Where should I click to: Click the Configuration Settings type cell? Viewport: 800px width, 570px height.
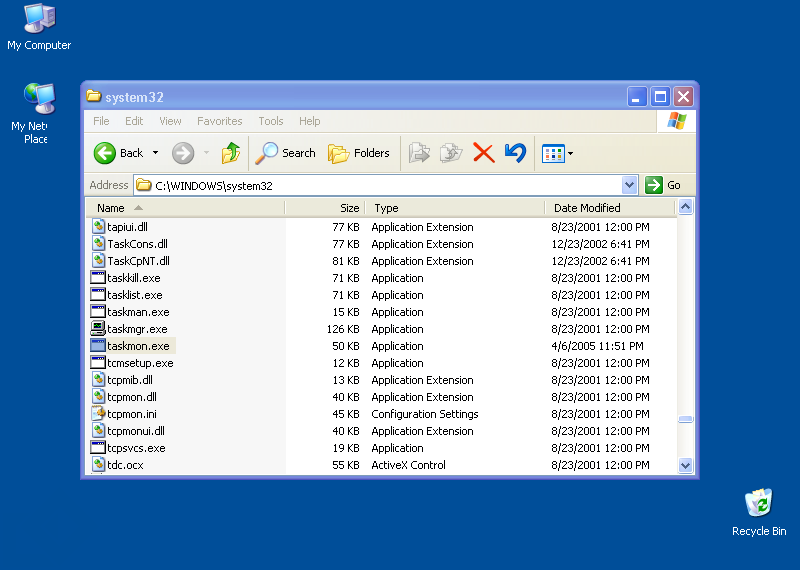[425, 414]
